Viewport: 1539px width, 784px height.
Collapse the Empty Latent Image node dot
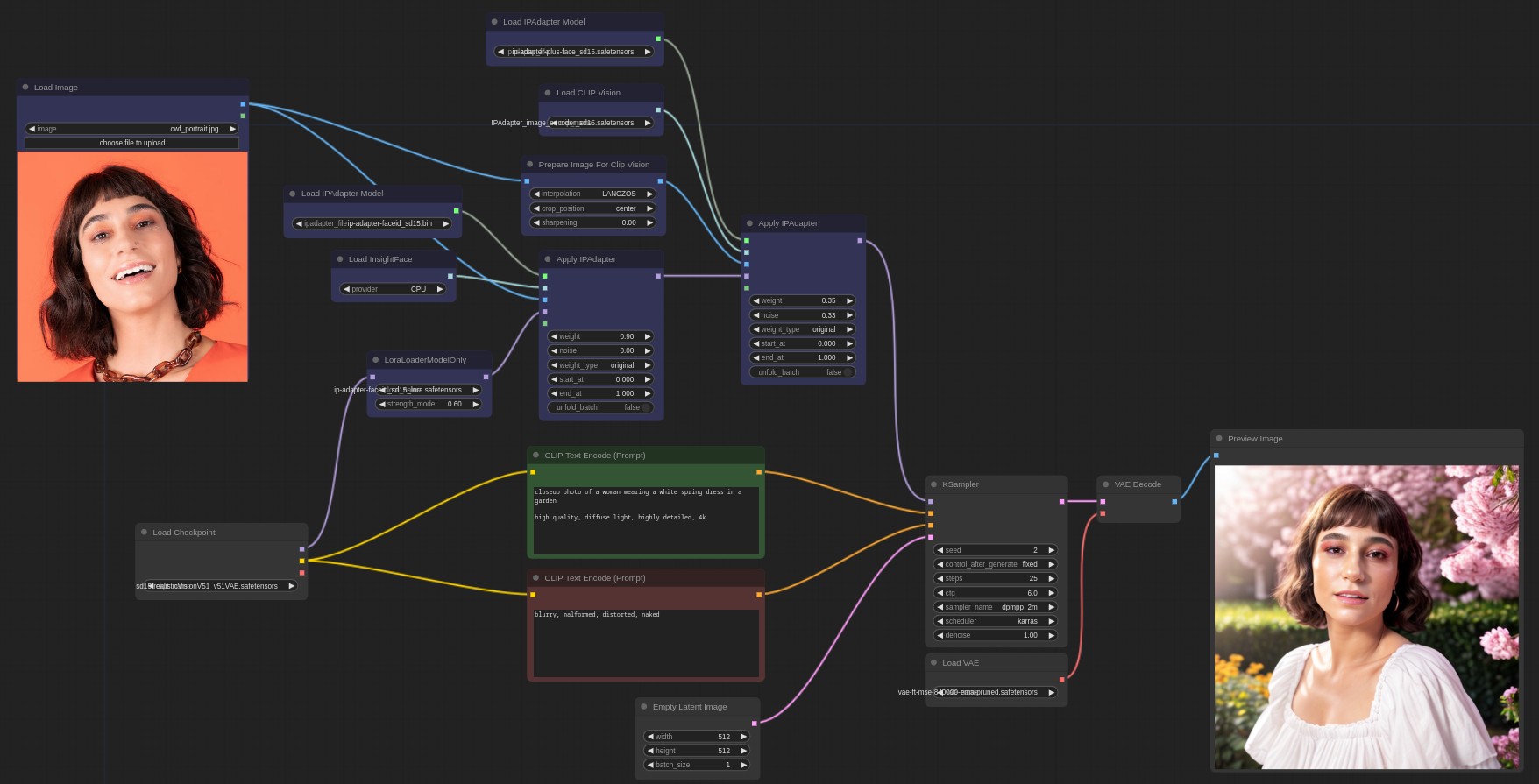[644, 707]
